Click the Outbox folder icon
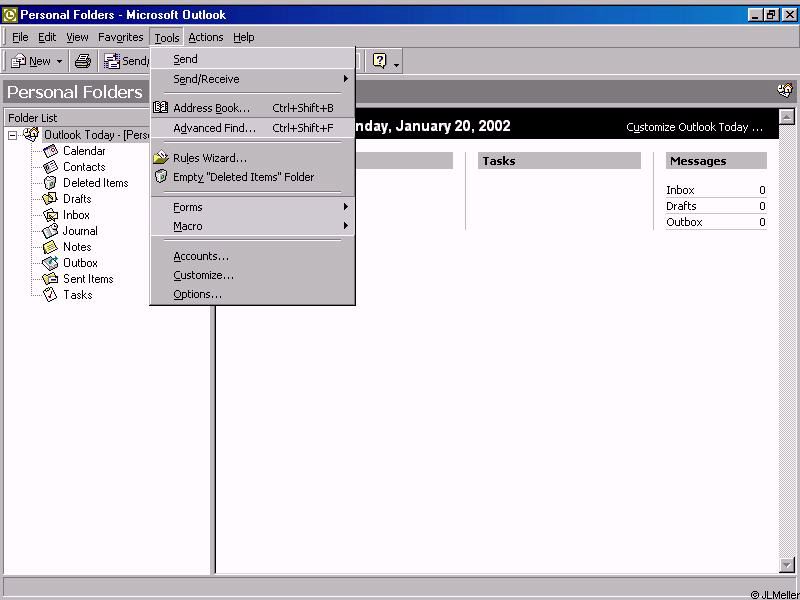The image size is (800, 600). [50, 263]
